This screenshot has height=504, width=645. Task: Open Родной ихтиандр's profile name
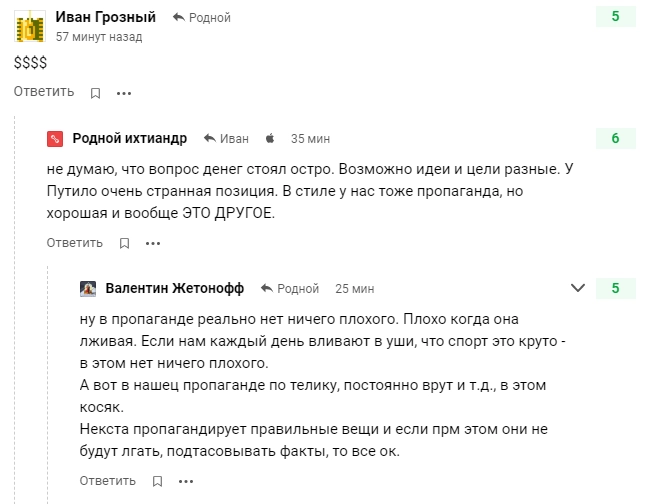point(130,138)
